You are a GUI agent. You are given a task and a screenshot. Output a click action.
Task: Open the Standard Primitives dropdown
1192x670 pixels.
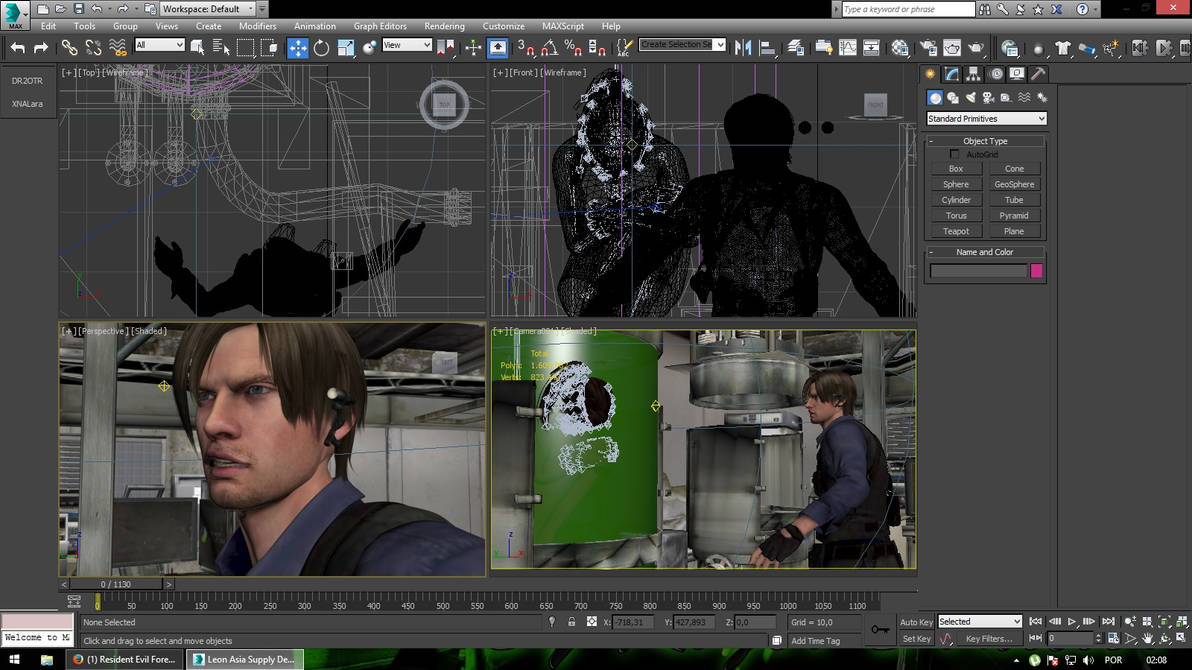pyautogui.click(x=986, y=118)
